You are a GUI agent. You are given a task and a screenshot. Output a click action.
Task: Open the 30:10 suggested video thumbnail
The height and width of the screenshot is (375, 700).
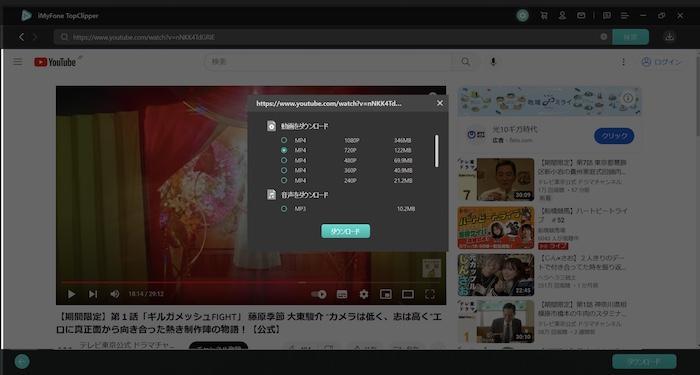point(496,321)
